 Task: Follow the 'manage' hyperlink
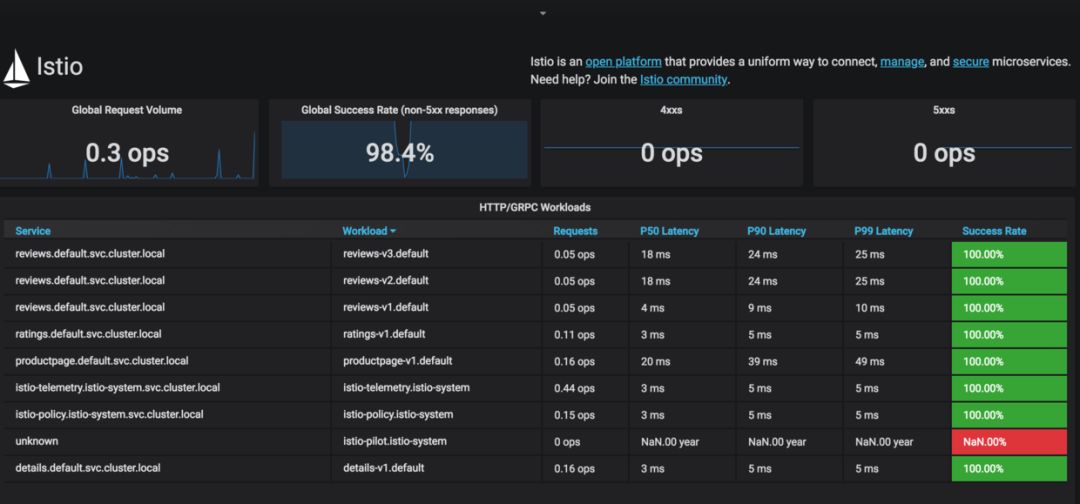[902, 62]
